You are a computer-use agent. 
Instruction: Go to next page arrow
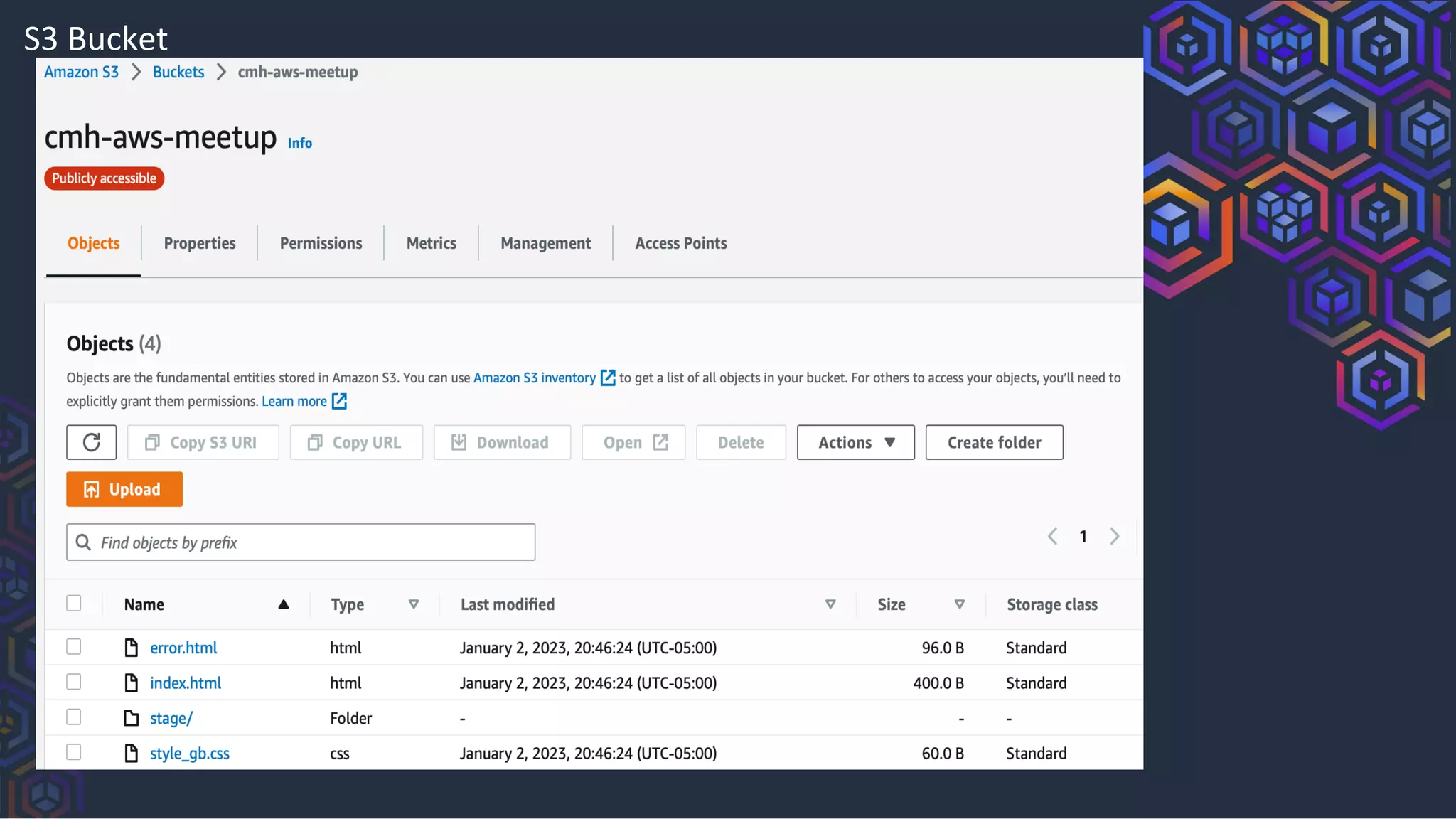click(x=1114, y=536)
